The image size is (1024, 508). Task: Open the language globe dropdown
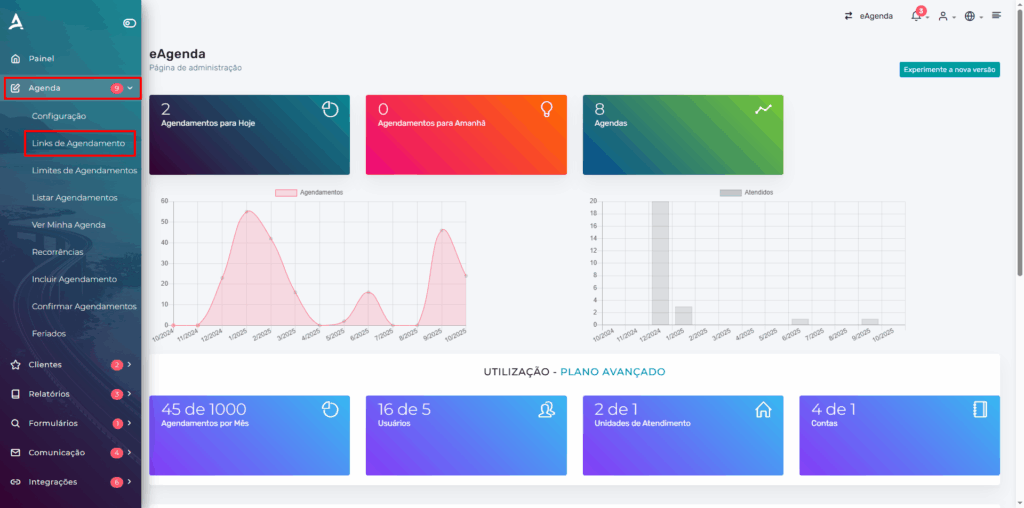(972, 16)
